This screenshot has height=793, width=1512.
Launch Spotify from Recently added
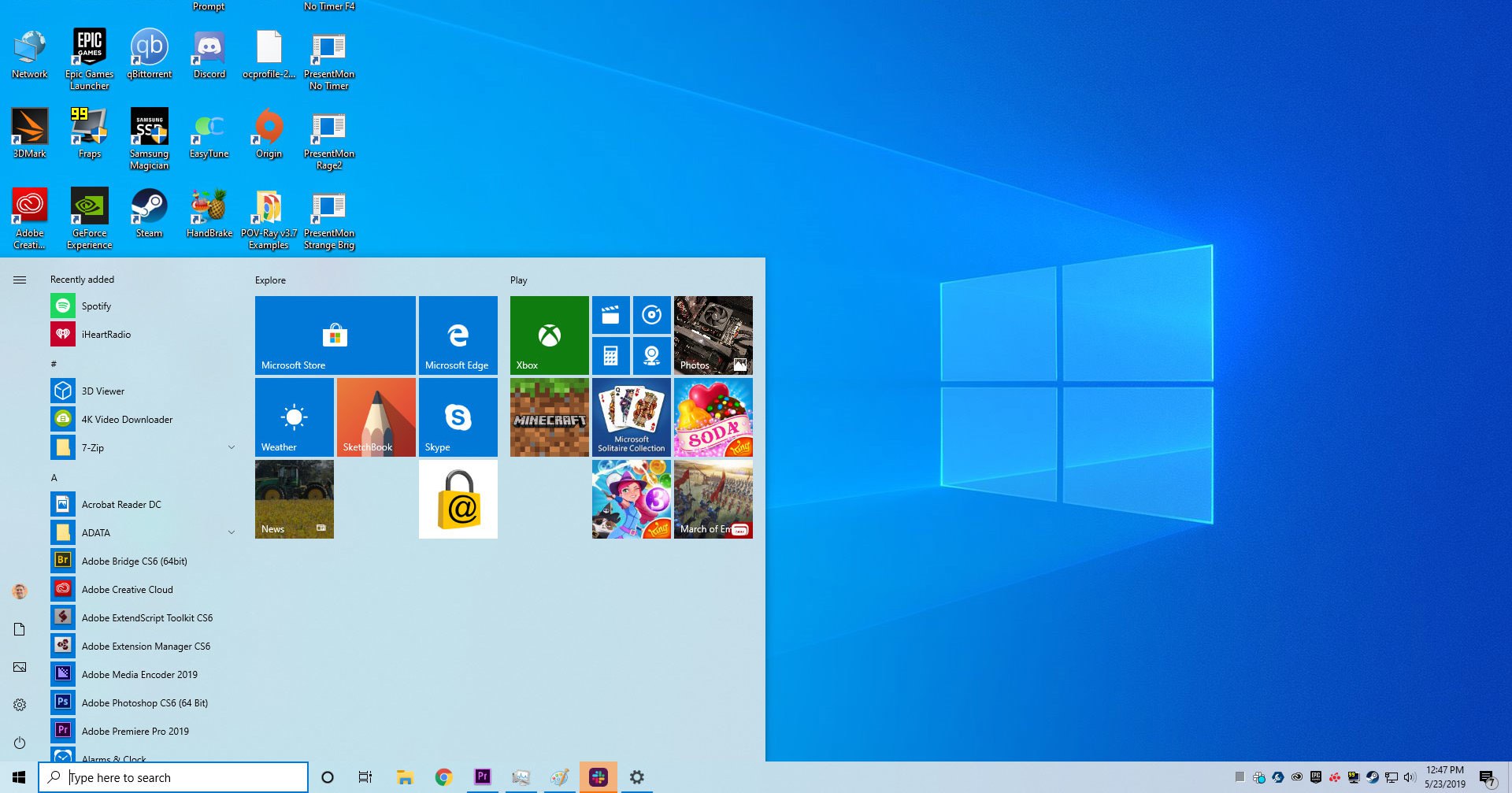[x=143, y=306]
